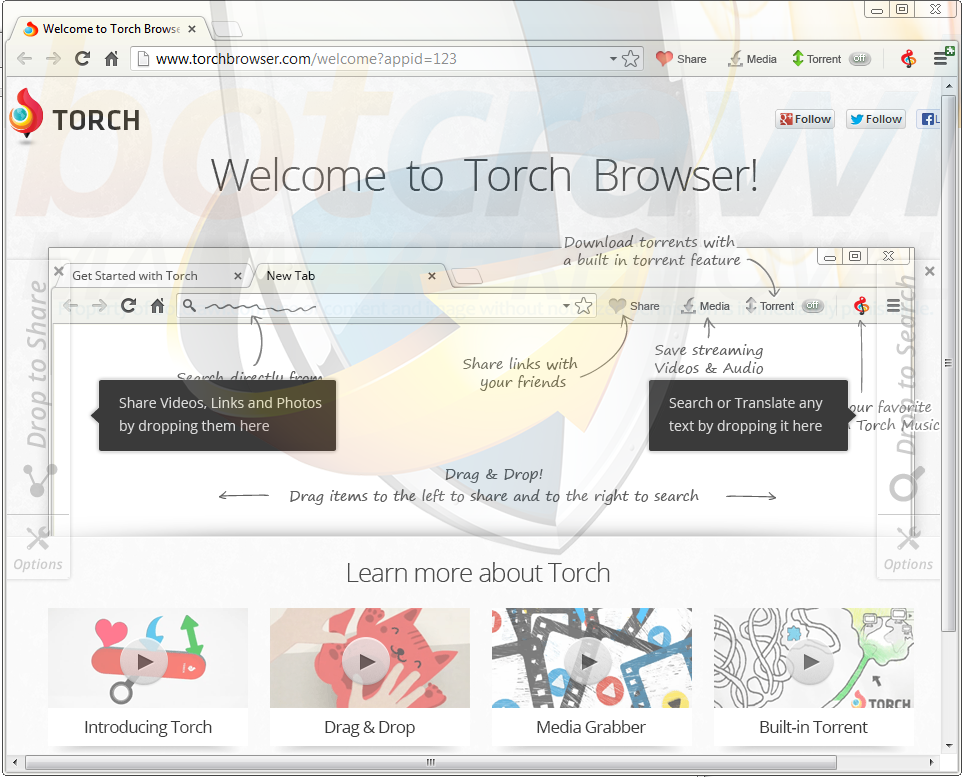Screen dimensions: 962x777
Task: Click the Introducing Torch caption
Action: (x=148, y=727)
